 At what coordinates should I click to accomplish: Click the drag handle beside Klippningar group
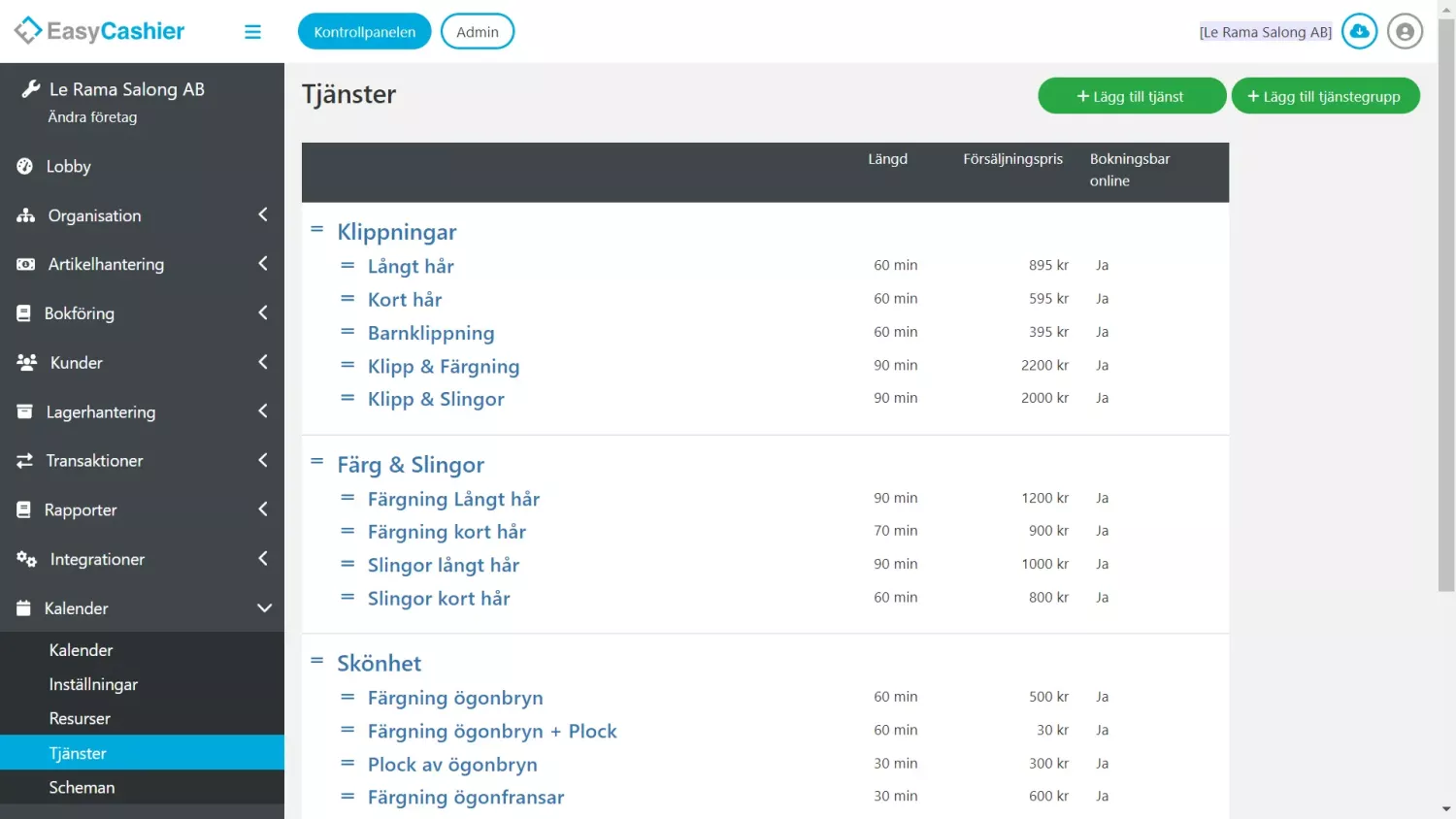coord(316,230)
